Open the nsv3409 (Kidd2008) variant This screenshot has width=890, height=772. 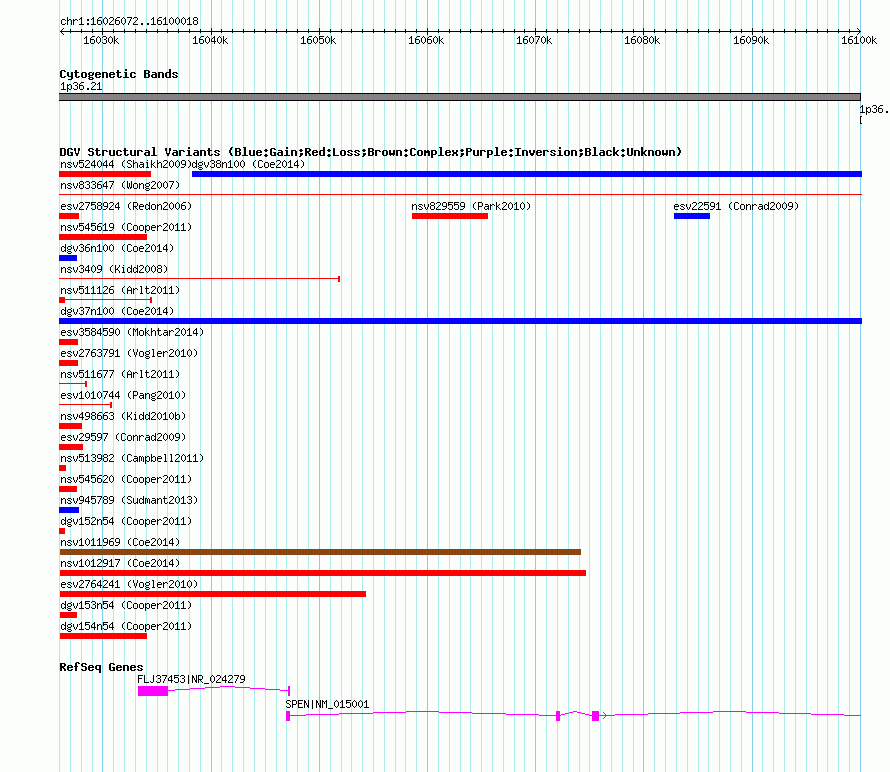point(114,269)
